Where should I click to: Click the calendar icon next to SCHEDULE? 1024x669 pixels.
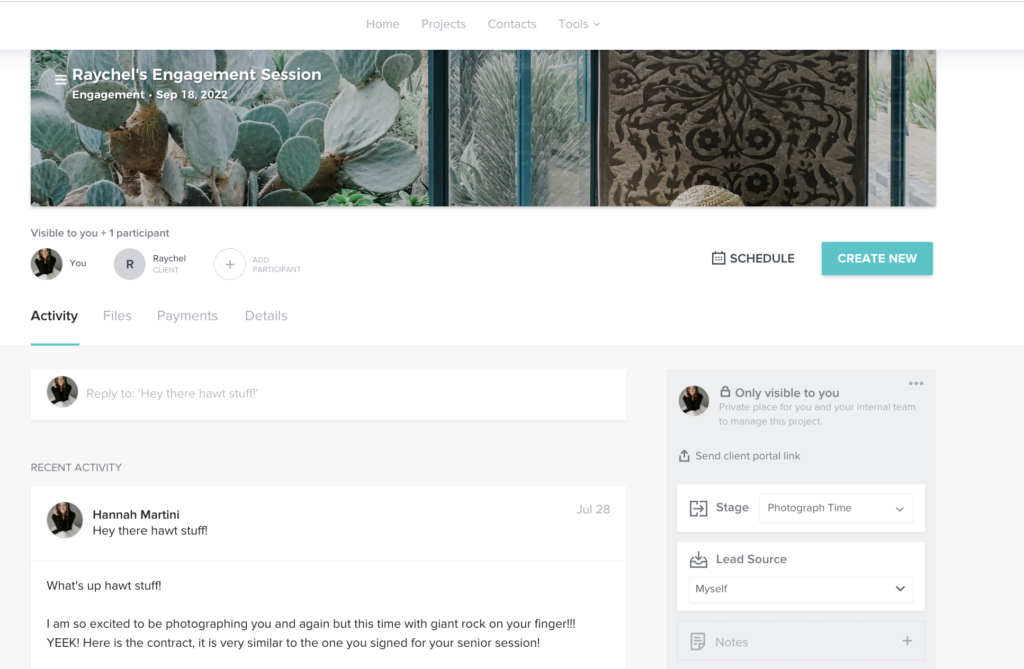[718, 258]
